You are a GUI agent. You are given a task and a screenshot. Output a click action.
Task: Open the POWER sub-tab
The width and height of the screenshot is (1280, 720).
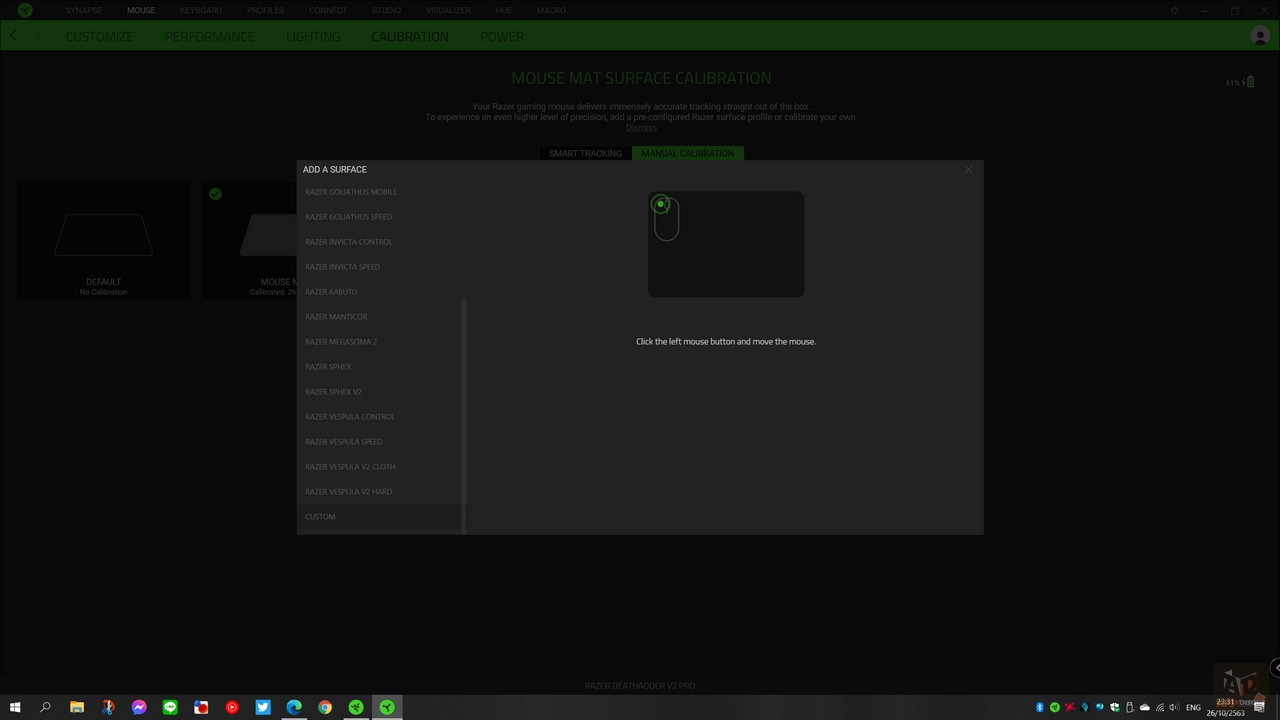[x=502, y=36]
